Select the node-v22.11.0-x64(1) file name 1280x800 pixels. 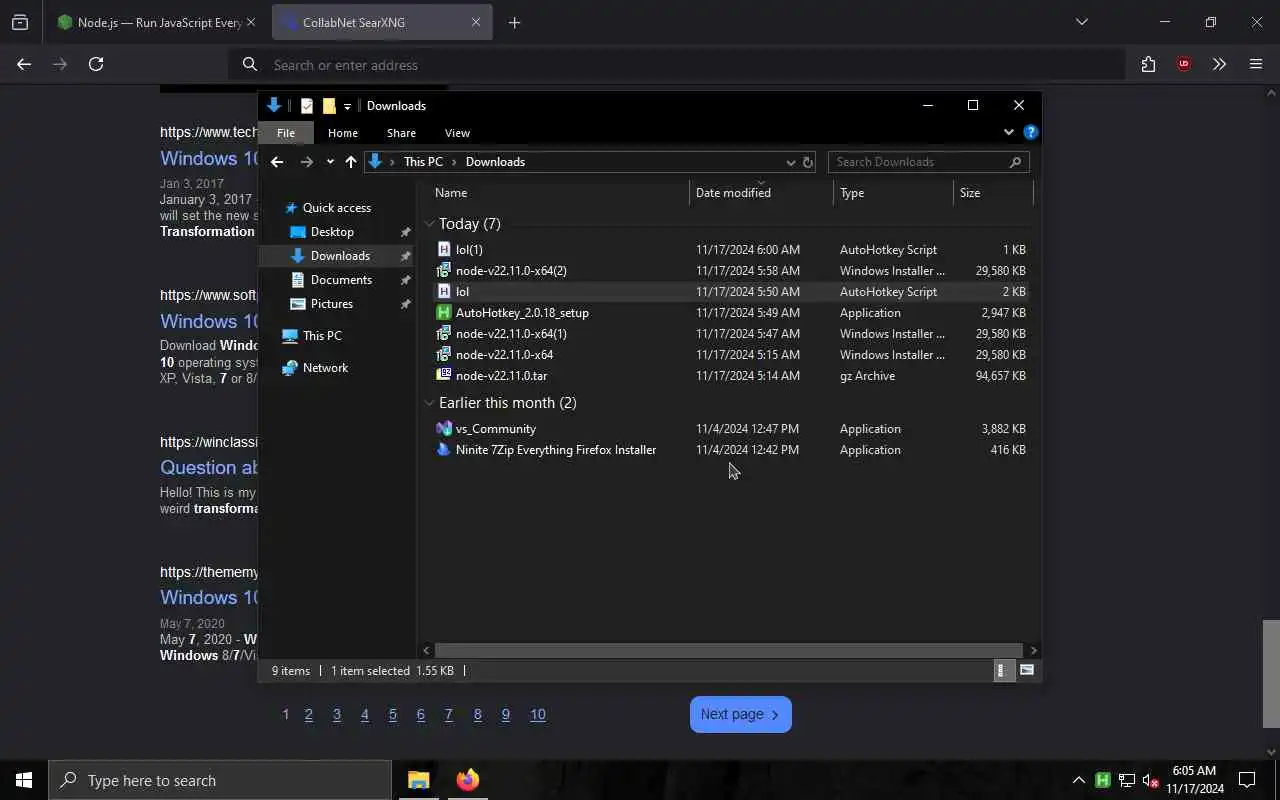(511, 333)
